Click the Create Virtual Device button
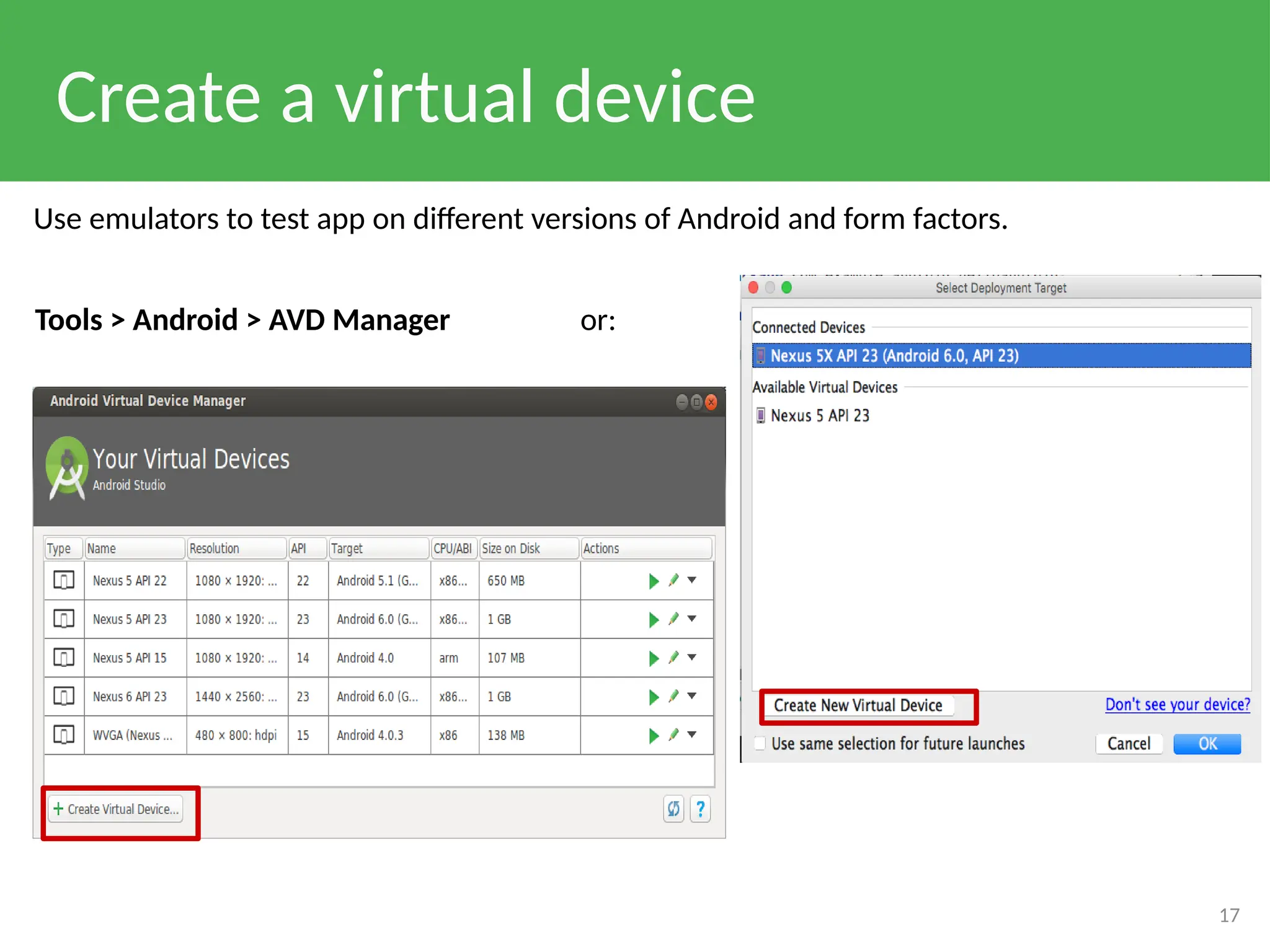Screen dimensions: 1270x952 pyautogui.click(x=116, y=809)
